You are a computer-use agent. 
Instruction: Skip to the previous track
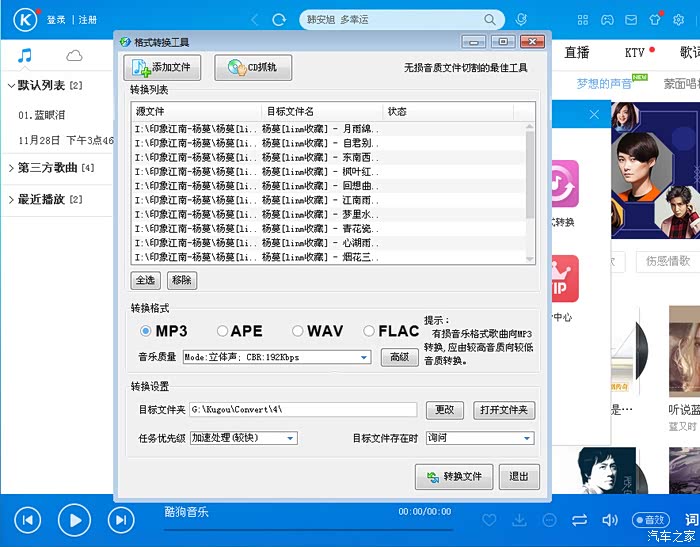(28, 519)
